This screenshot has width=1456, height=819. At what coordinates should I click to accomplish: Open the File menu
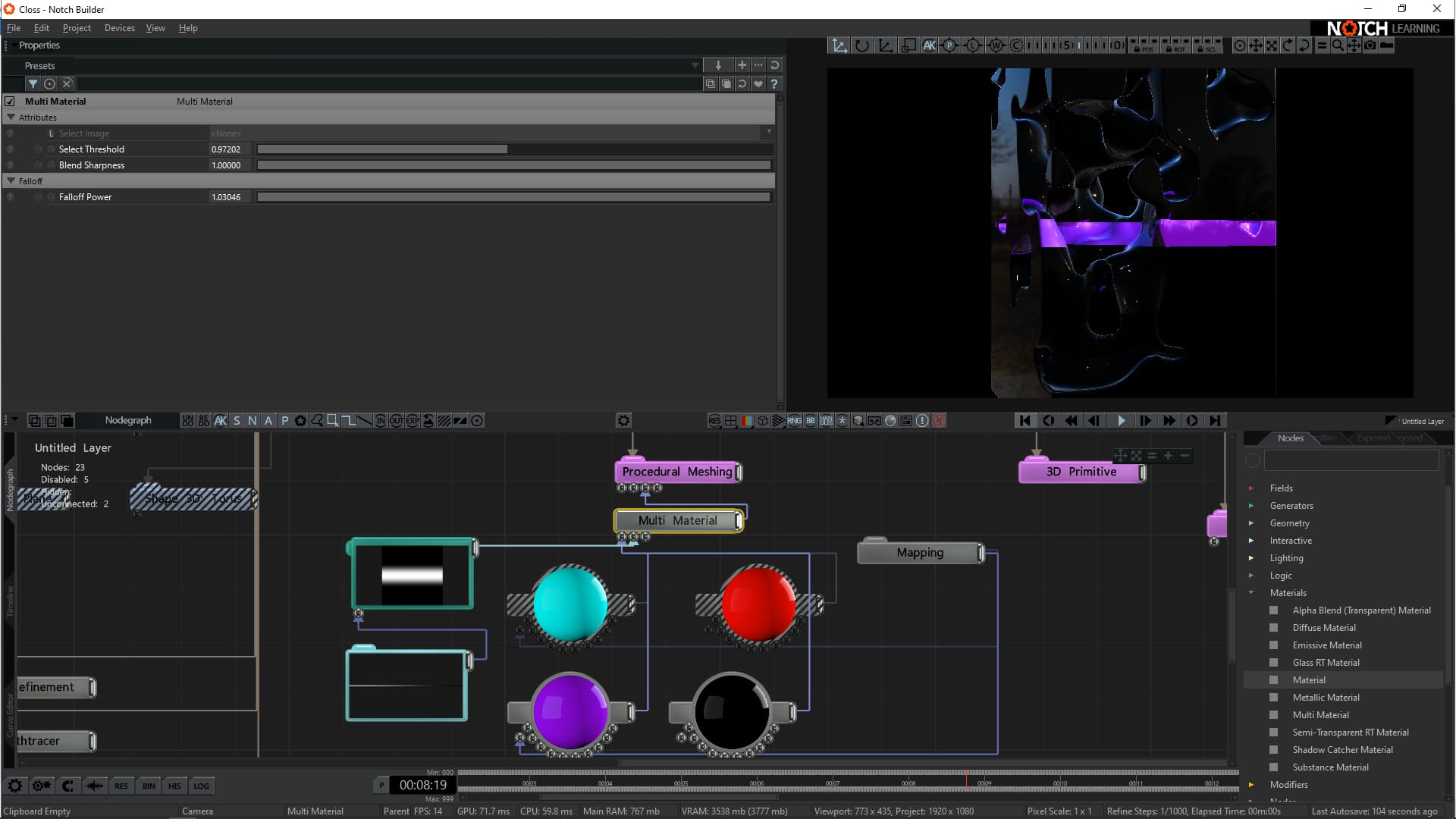[14, 28]
